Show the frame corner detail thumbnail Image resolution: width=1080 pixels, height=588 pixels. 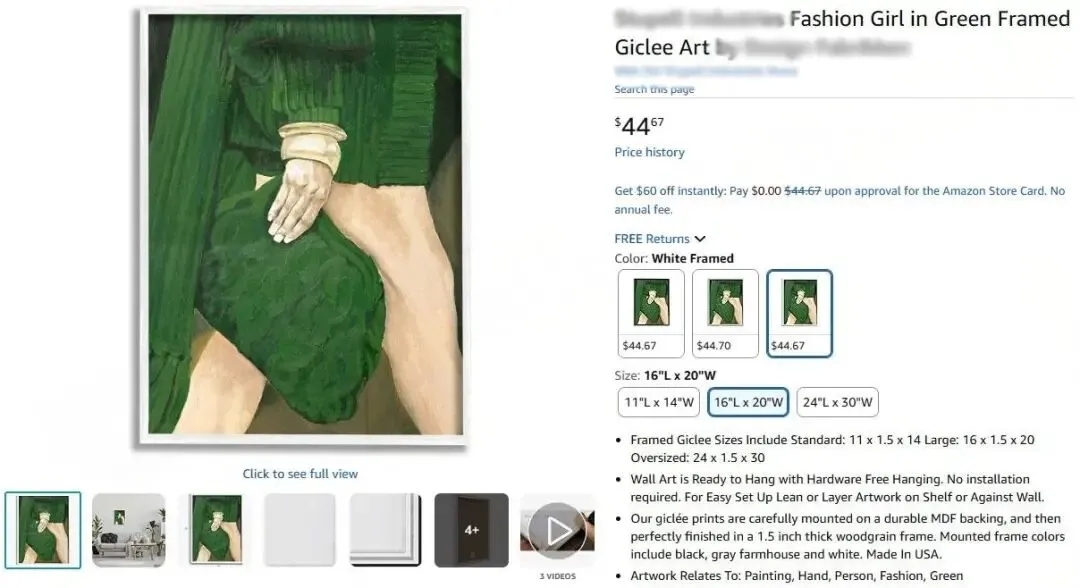click(x=386, y=530)
